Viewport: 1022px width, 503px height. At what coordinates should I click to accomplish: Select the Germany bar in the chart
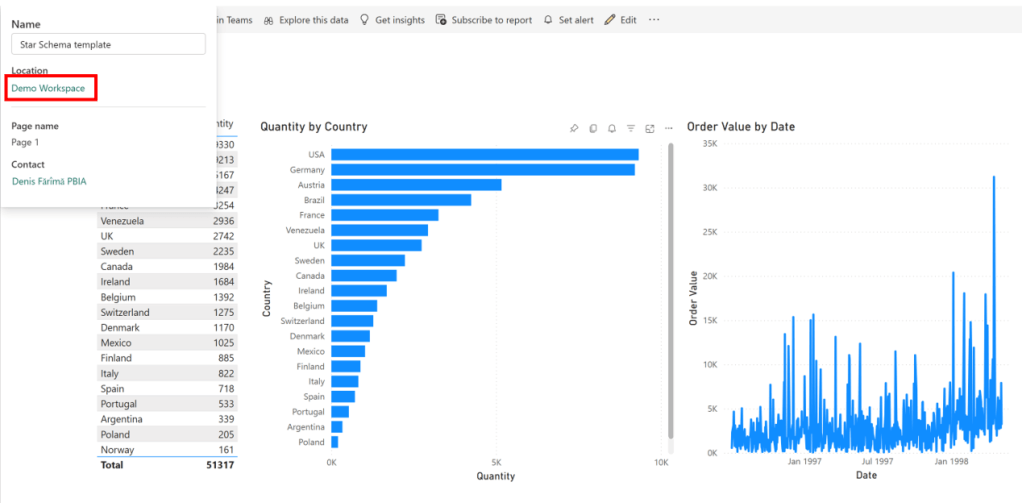[482, 170]
